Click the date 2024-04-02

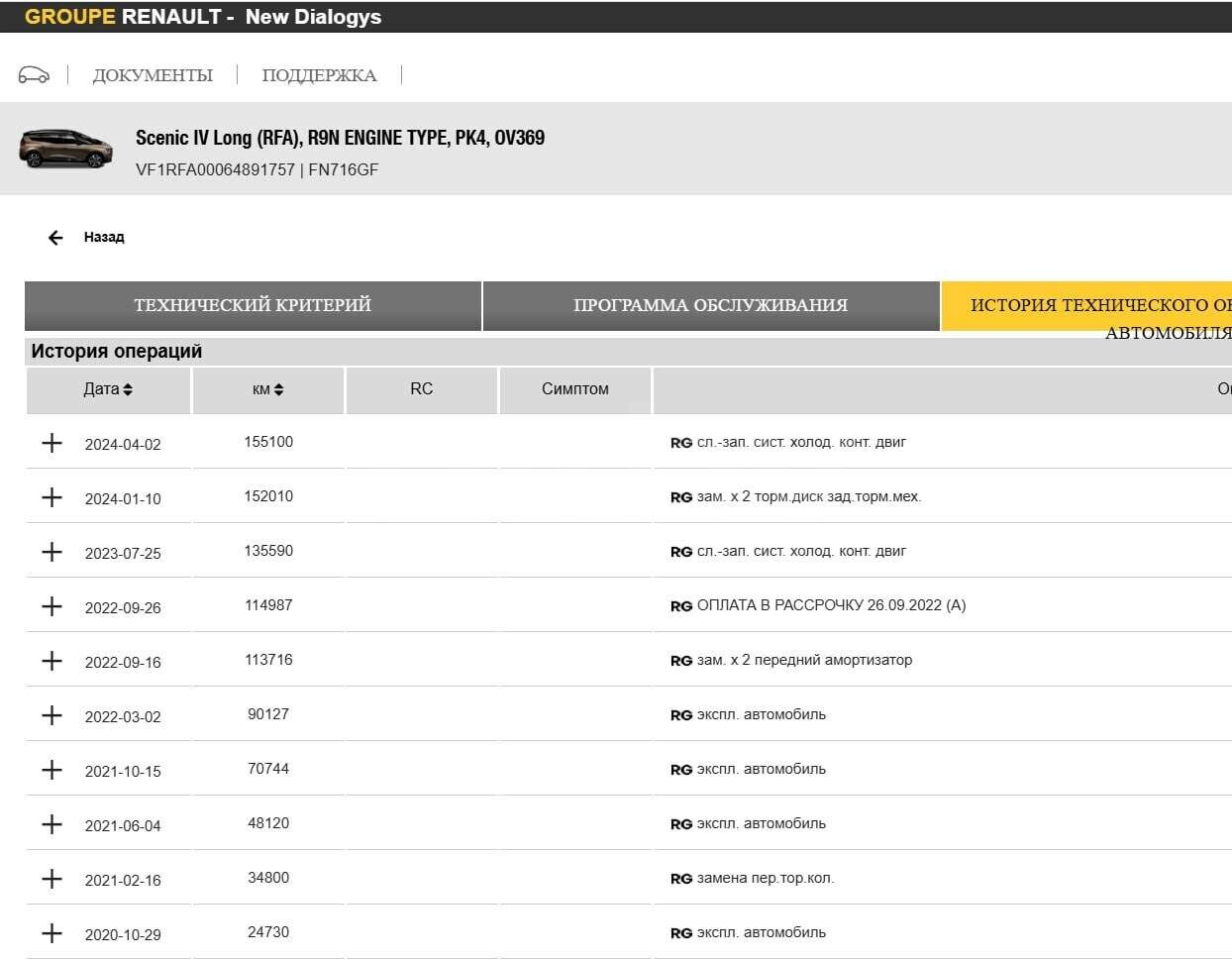[x=123, y=445]
